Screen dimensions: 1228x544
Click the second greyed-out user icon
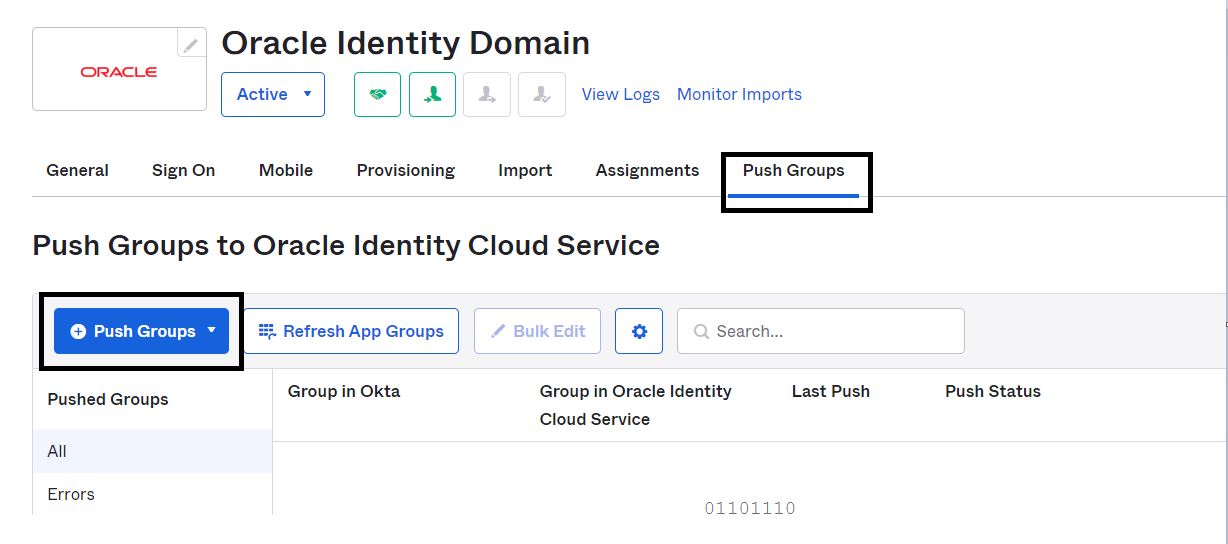[x=542, y=94]
